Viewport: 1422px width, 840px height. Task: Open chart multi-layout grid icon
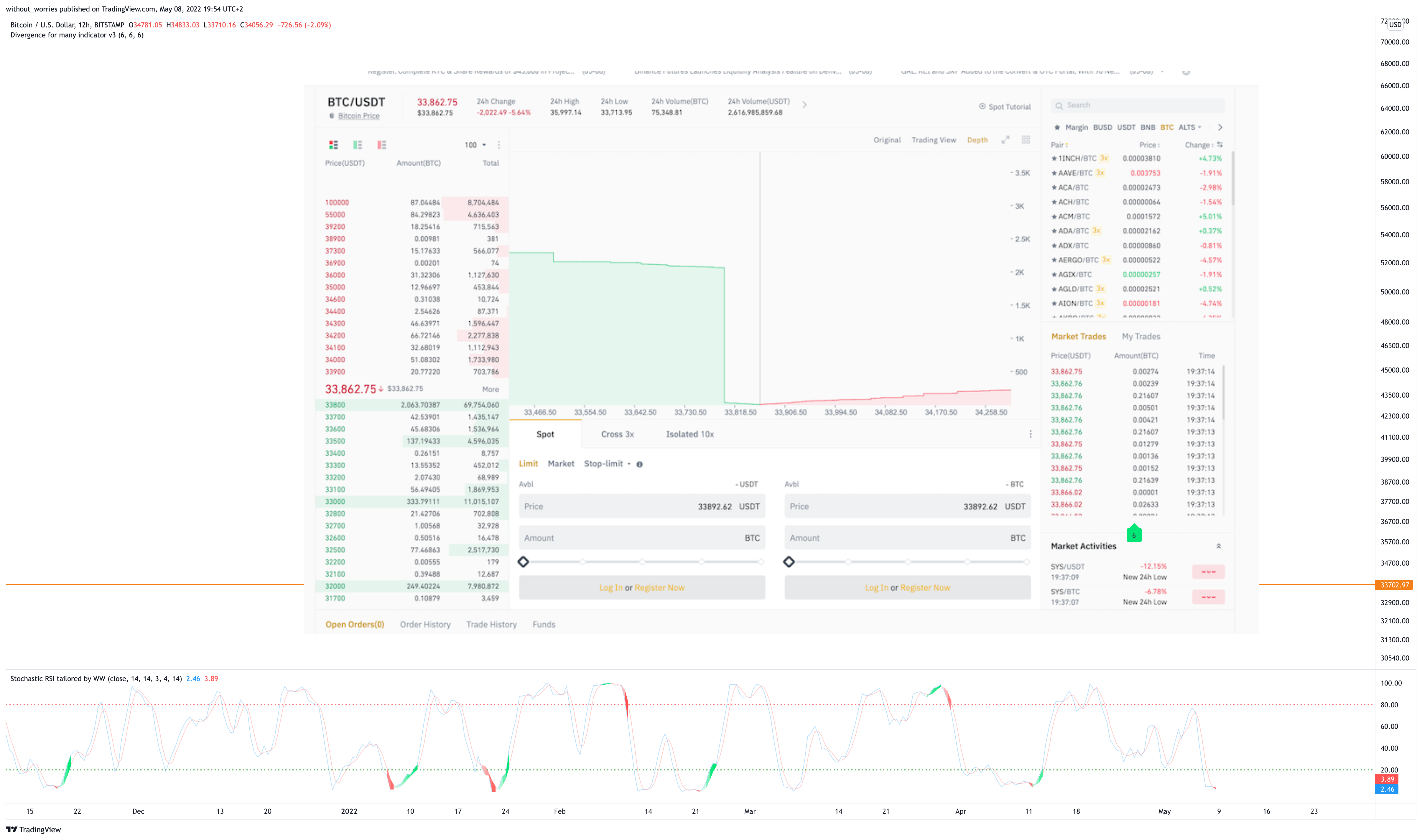point(1026,140)
